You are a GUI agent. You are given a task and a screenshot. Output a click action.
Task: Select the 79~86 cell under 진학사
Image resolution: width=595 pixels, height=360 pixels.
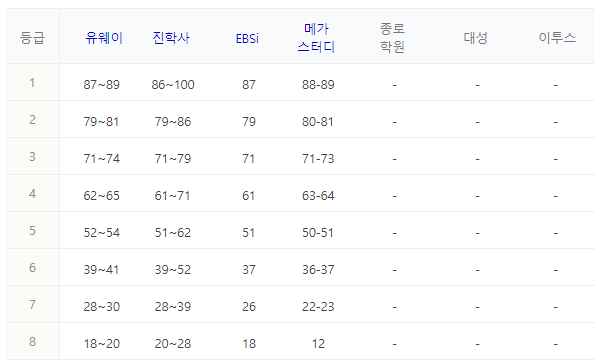[173, 122]
